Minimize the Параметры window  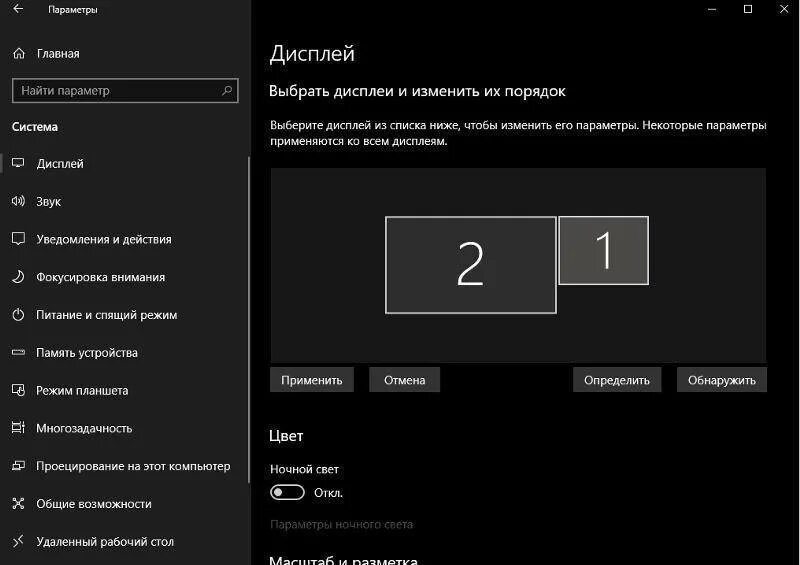(712, 9)
